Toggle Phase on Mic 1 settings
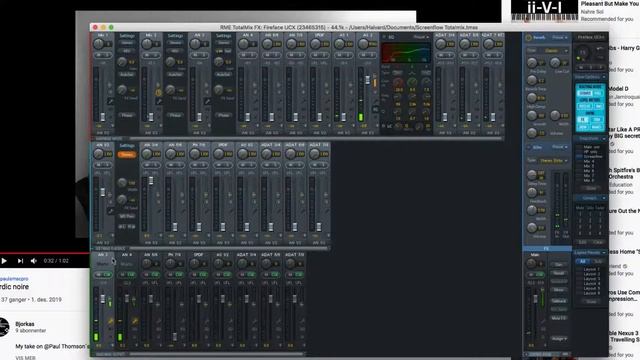The width and height of the screenshot is (640, 360). click(127, 115)
